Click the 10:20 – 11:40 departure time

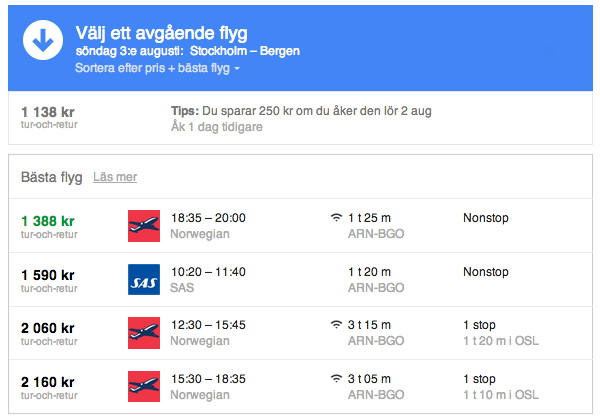point(208,272)
